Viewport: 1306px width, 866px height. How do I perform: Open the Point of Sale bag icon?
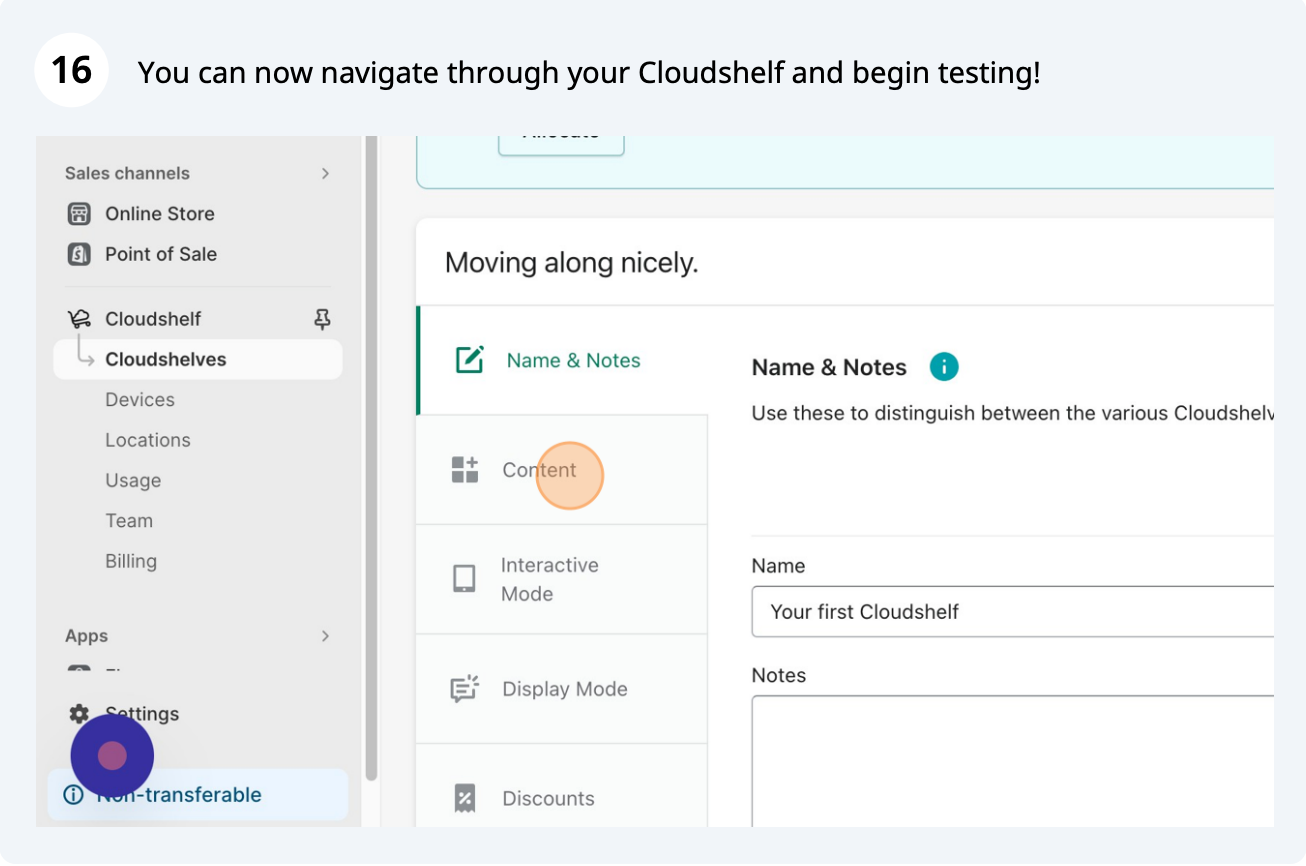(79, 254)
